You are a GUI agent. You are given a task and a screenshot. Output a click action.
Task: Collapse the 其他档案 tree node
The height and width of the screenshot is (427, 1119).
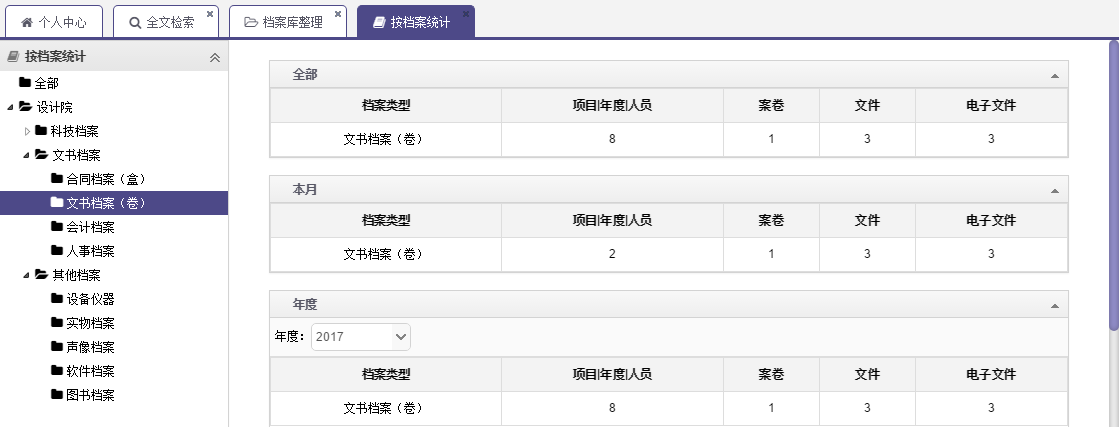coord(11,275)
